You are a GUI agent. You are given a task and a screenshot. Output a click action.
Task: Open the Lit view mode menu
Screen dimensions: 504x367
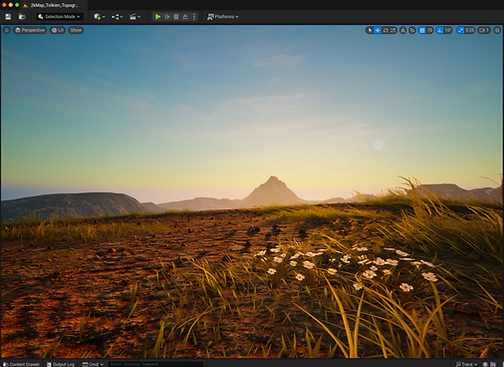coord(58,30)
